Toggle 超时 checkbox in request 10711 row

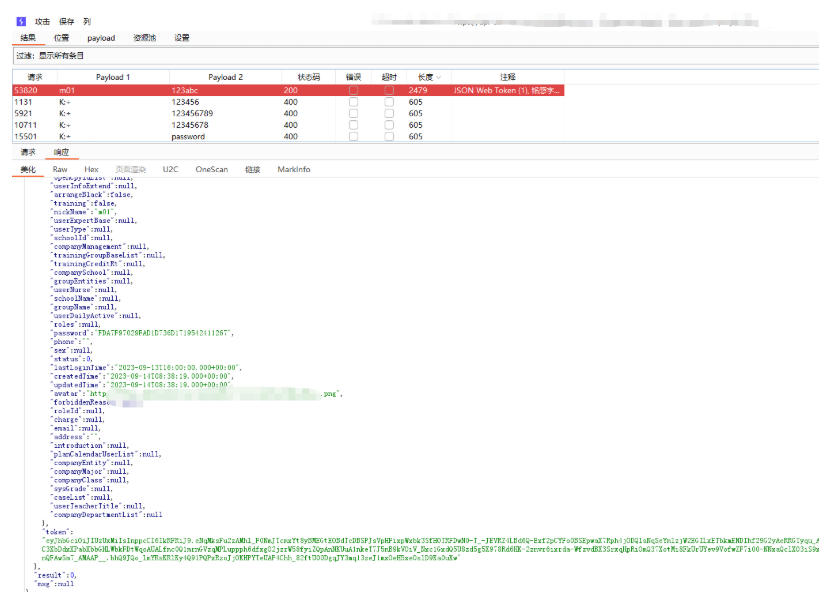point(389,125)
